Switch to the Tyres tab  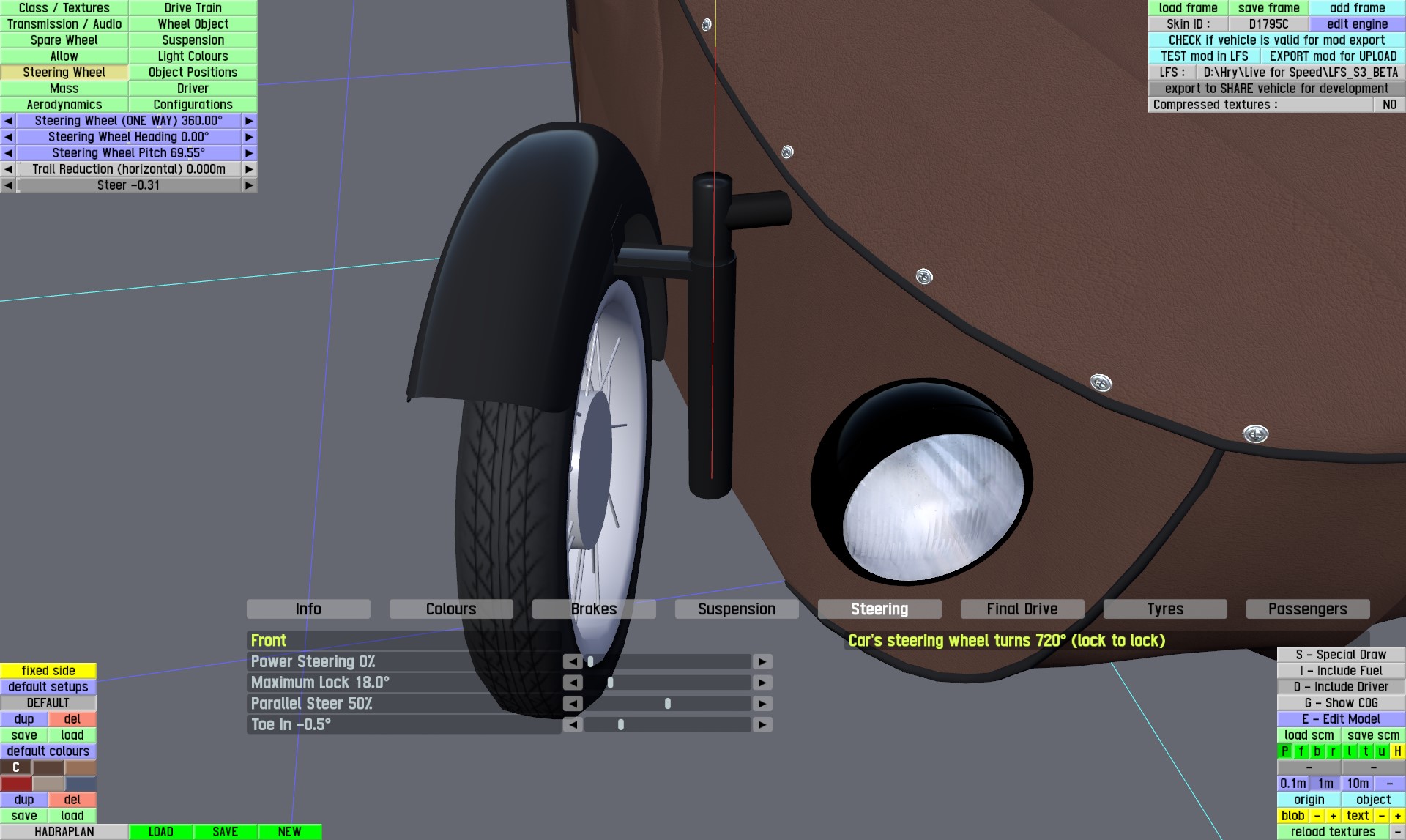tap(1164, 609)
